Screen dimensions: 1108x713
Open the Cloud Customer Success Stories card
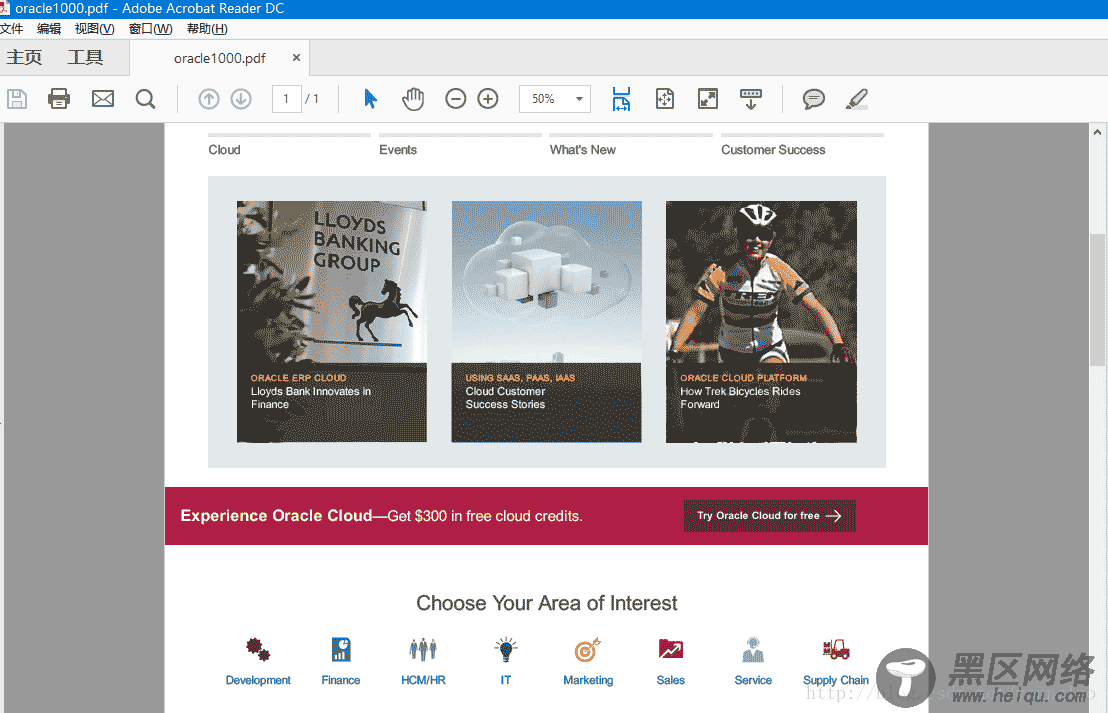(546, 322)
